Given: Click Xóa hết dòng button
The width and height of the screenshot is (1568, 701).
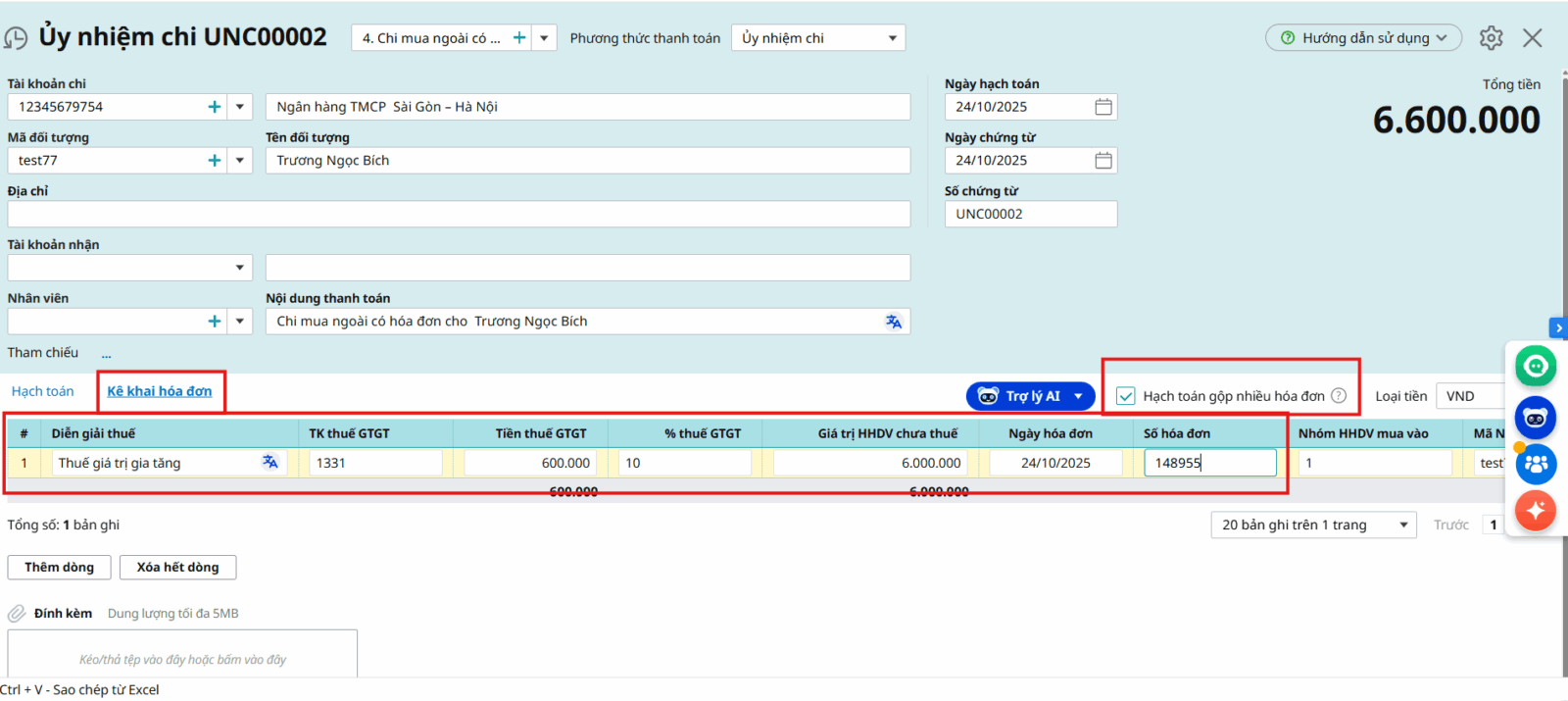Looking at the screenshot, I should point(177,568).
